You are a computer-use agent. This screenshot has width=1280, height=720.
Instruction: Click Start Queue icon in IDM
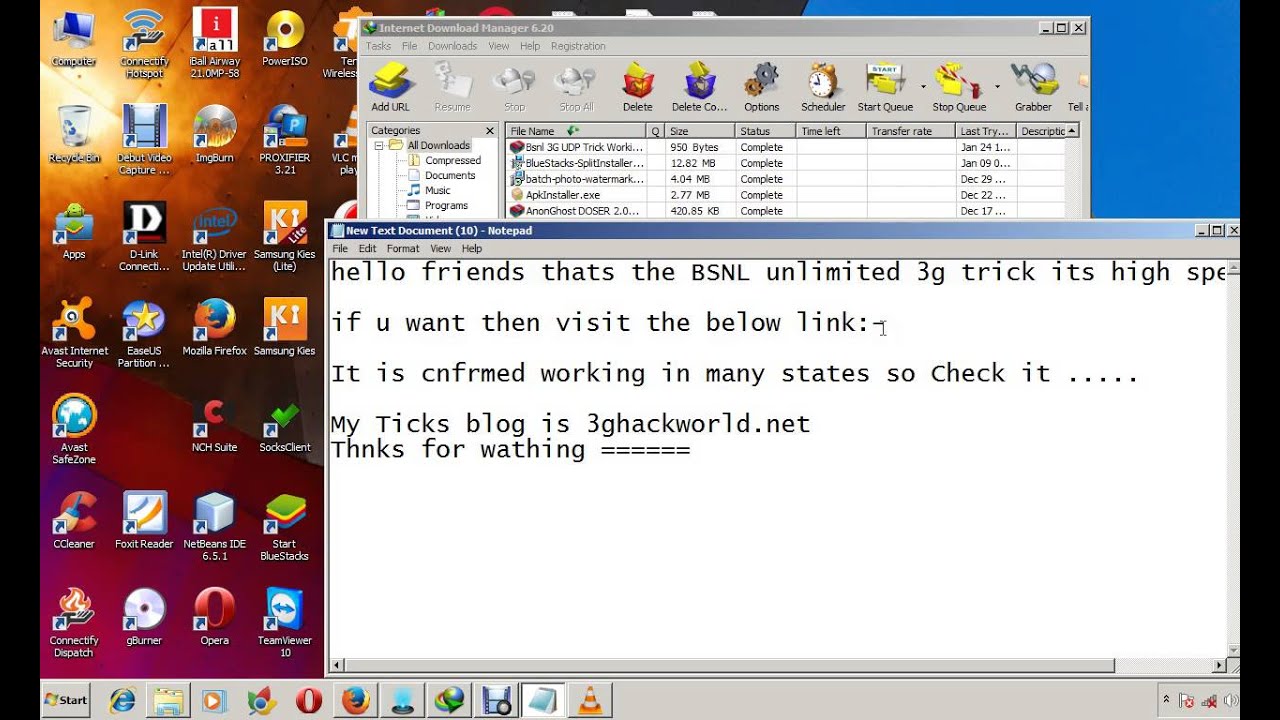[885, 87]
